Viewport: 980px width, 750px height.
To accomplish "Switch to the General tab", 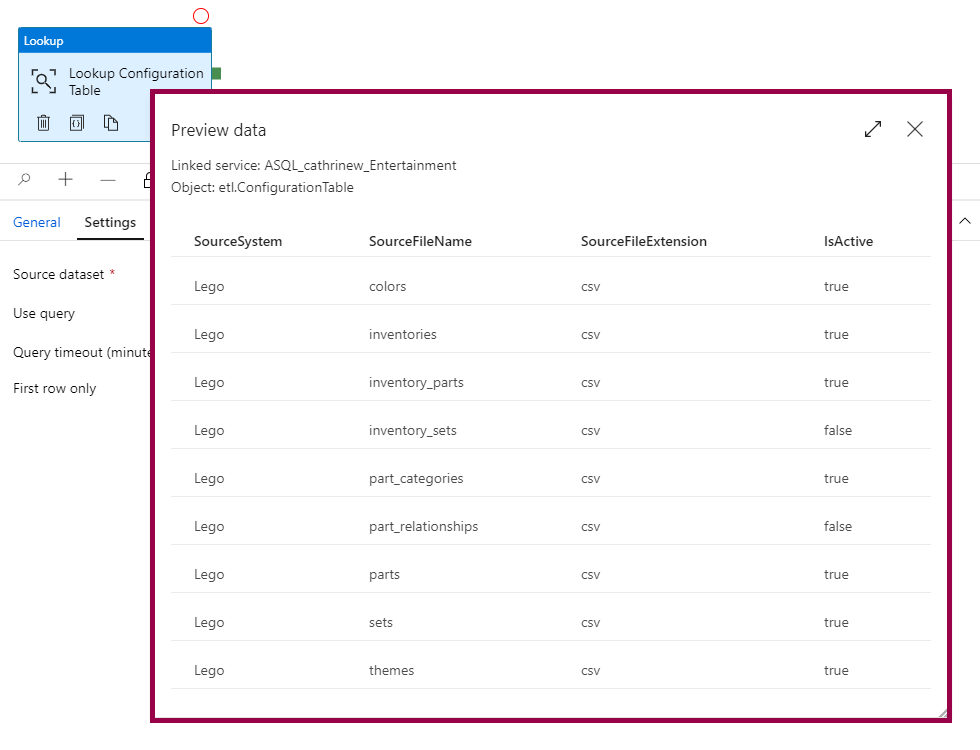I will point(37,222).
